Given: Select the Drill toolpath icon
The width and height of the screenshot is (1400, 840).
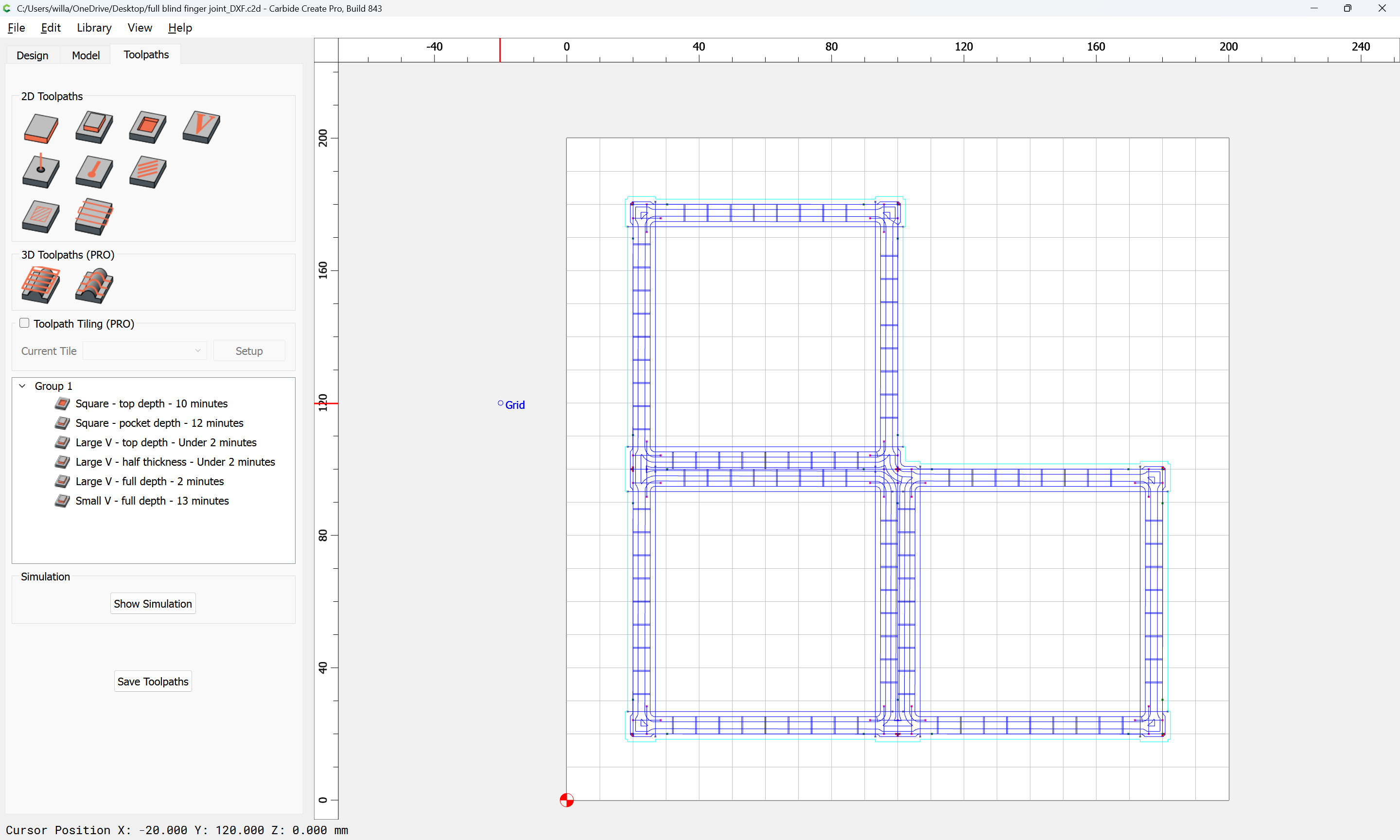Looking at the screenshot, I should click(41, 171).
